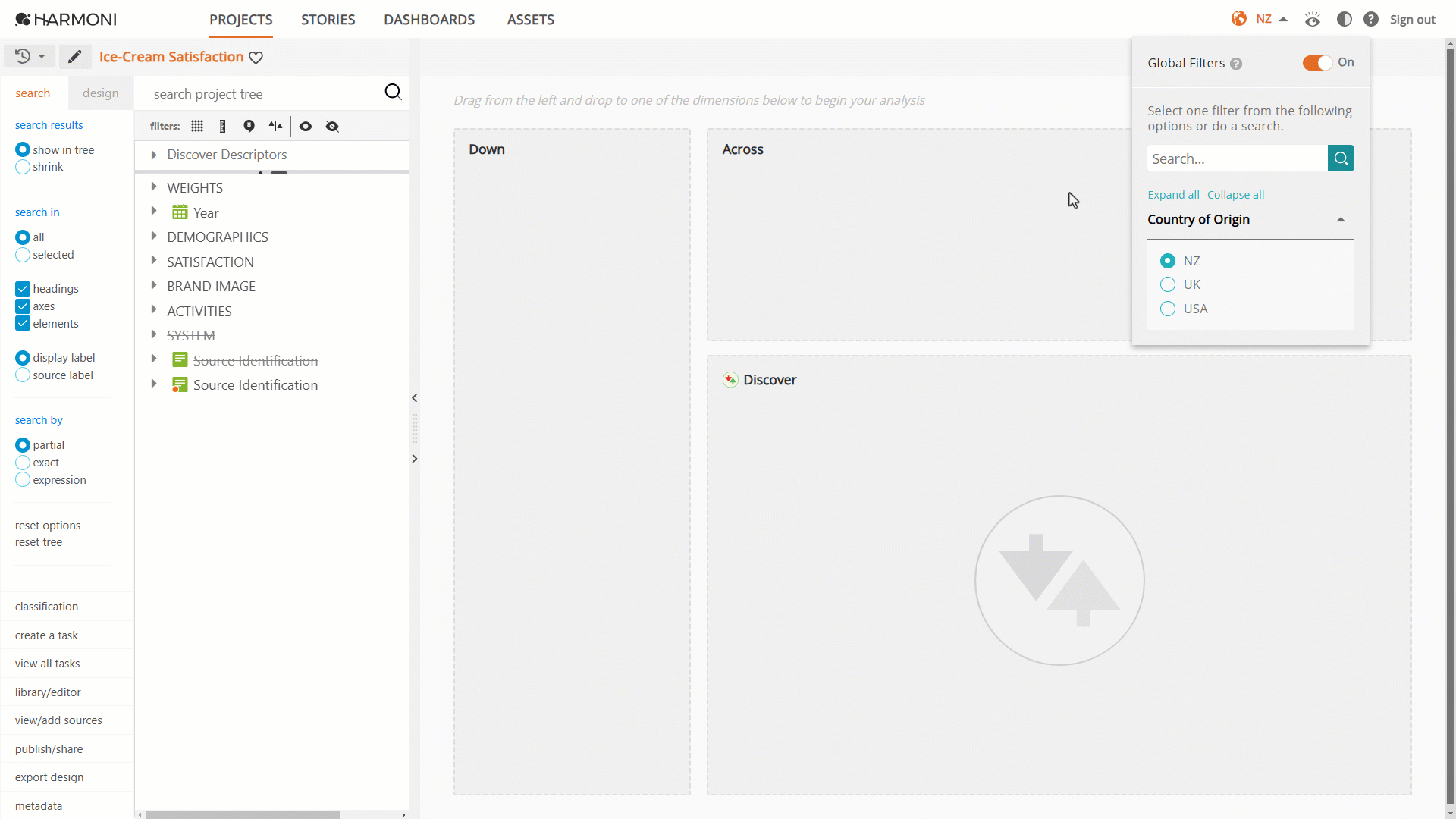Image resolution: width=1456 pixels, height=819 pixels.
Task: Click the owl assistant icon
Action: 1313,19
